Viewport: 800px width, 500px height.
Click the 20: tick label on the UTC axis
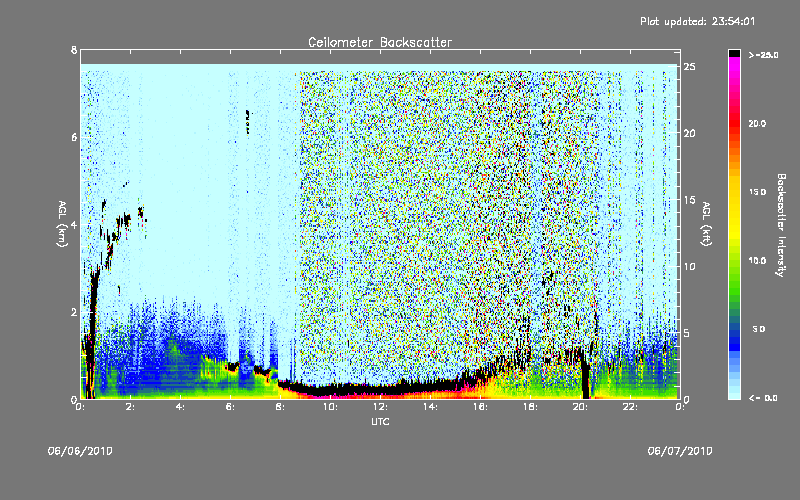(580, 407)
